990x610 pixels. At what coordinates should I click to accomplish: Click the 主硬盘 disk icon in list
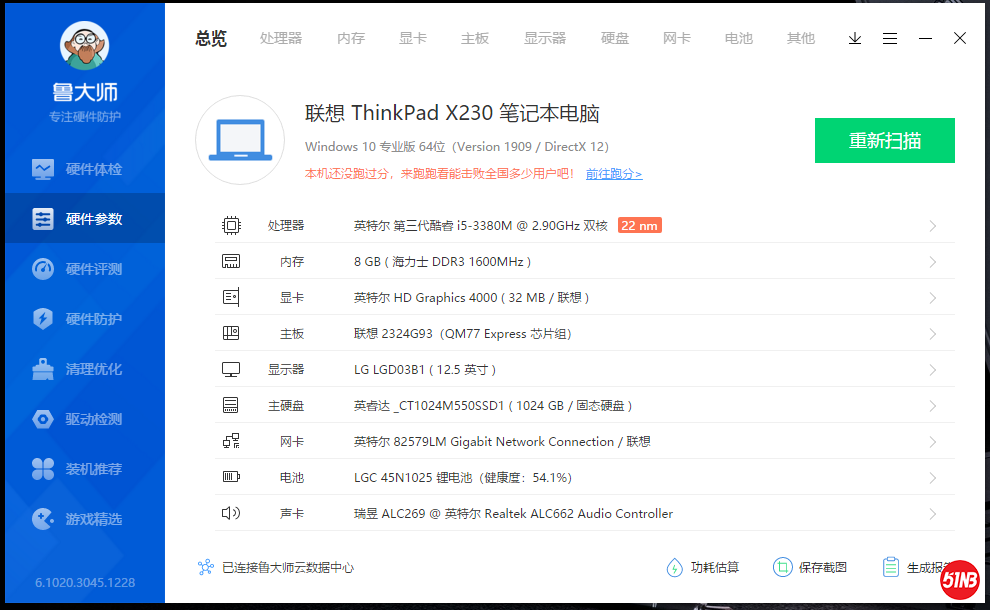[231, 405]
